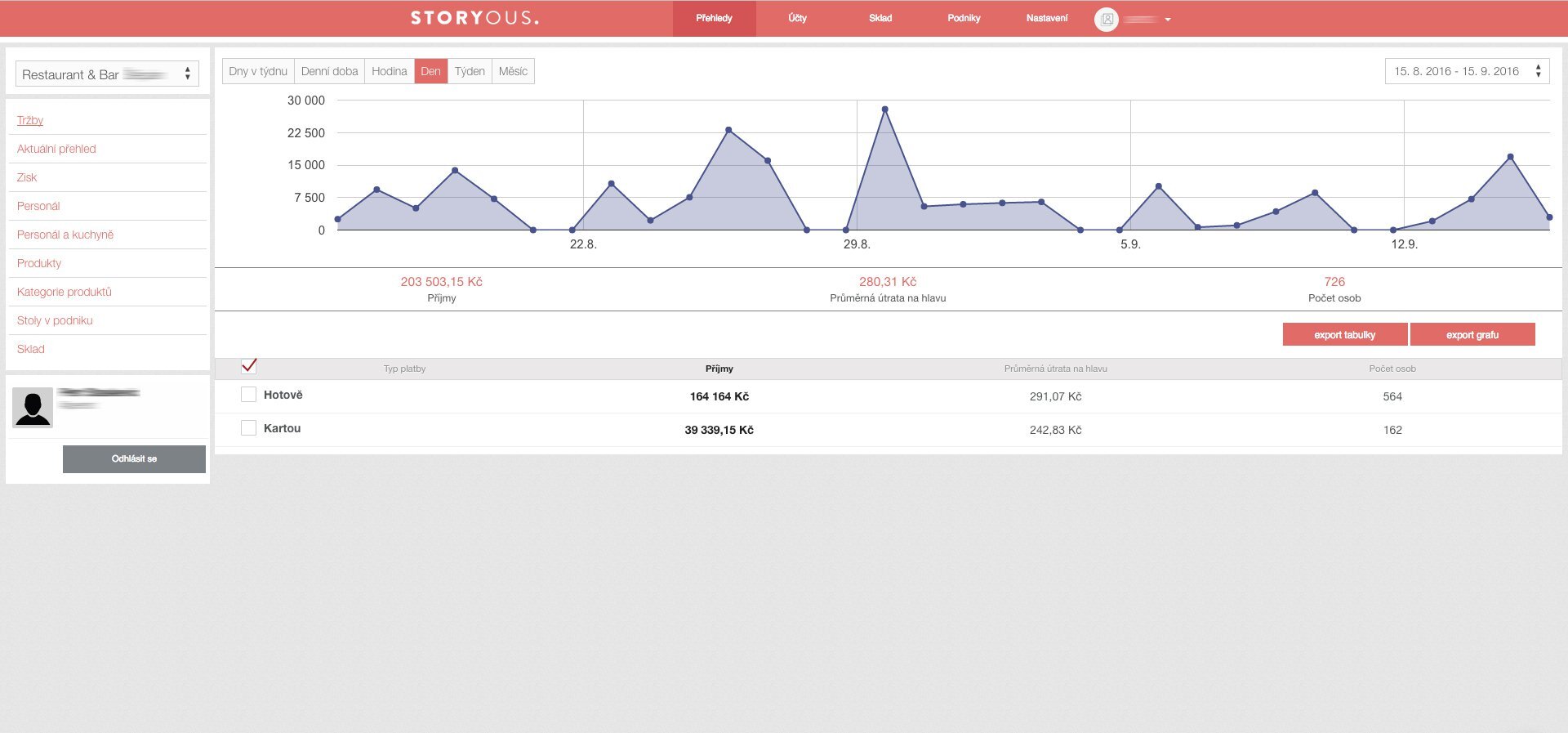Open the Restaurant & Bar venue selector
Screen dimensions: 1568x733
coord(107,74)
